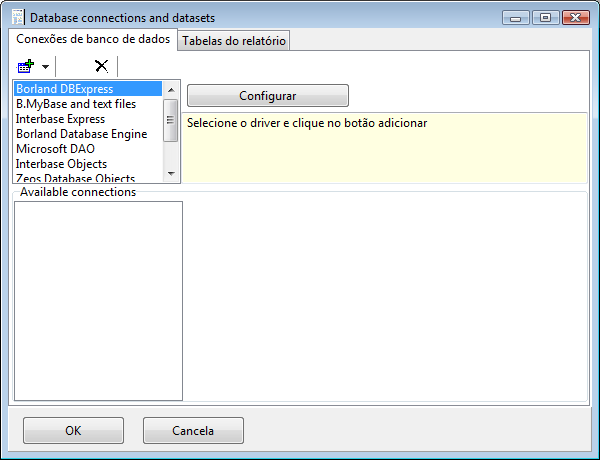This screenshot has height=460, width=600.
Task: Select Borland DBExpress driver
Action: tap(64, 89)
